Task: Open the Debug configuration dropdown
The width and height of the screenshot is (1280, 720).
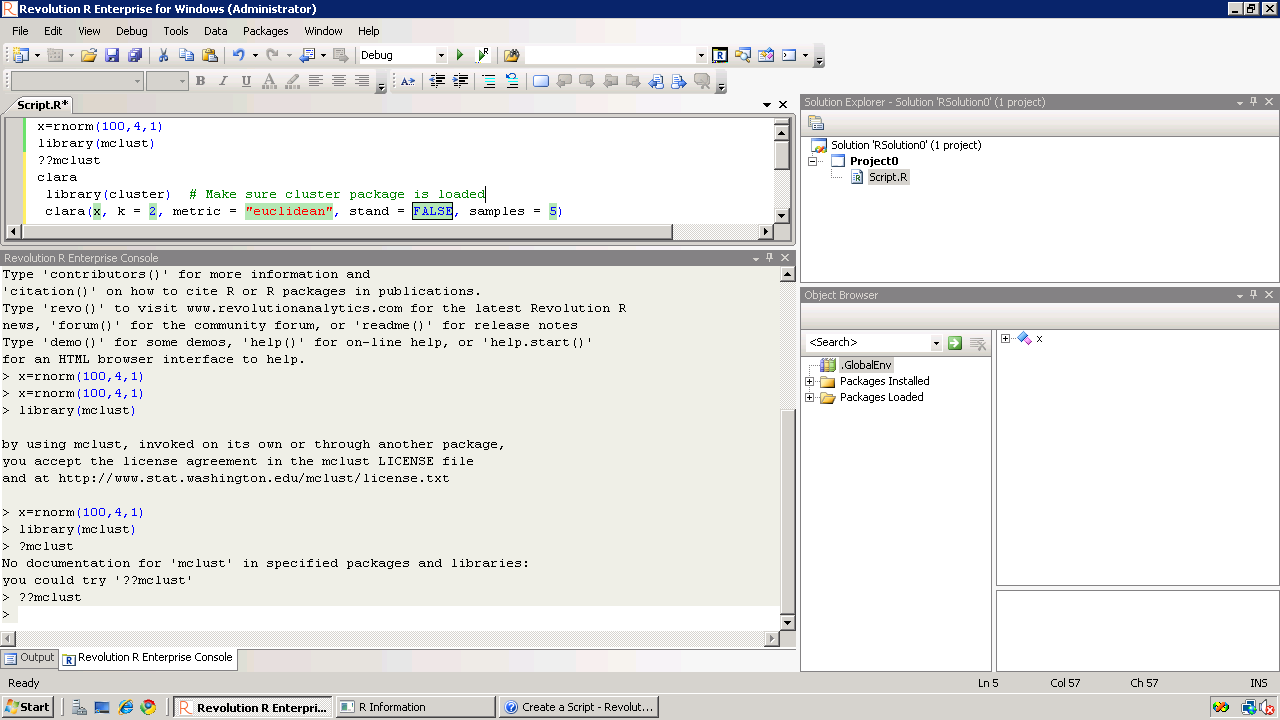Action: coord(440,55)
